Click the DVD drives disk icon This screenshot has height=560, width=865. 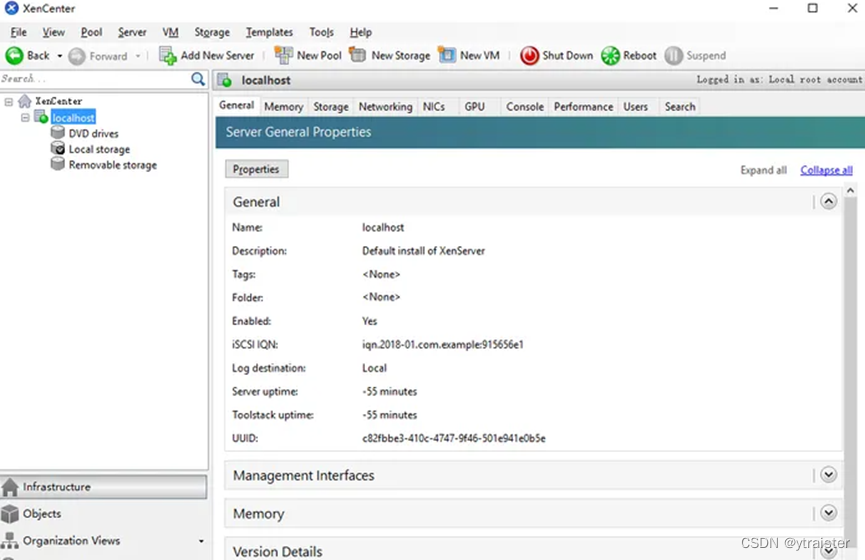(57, 132)
